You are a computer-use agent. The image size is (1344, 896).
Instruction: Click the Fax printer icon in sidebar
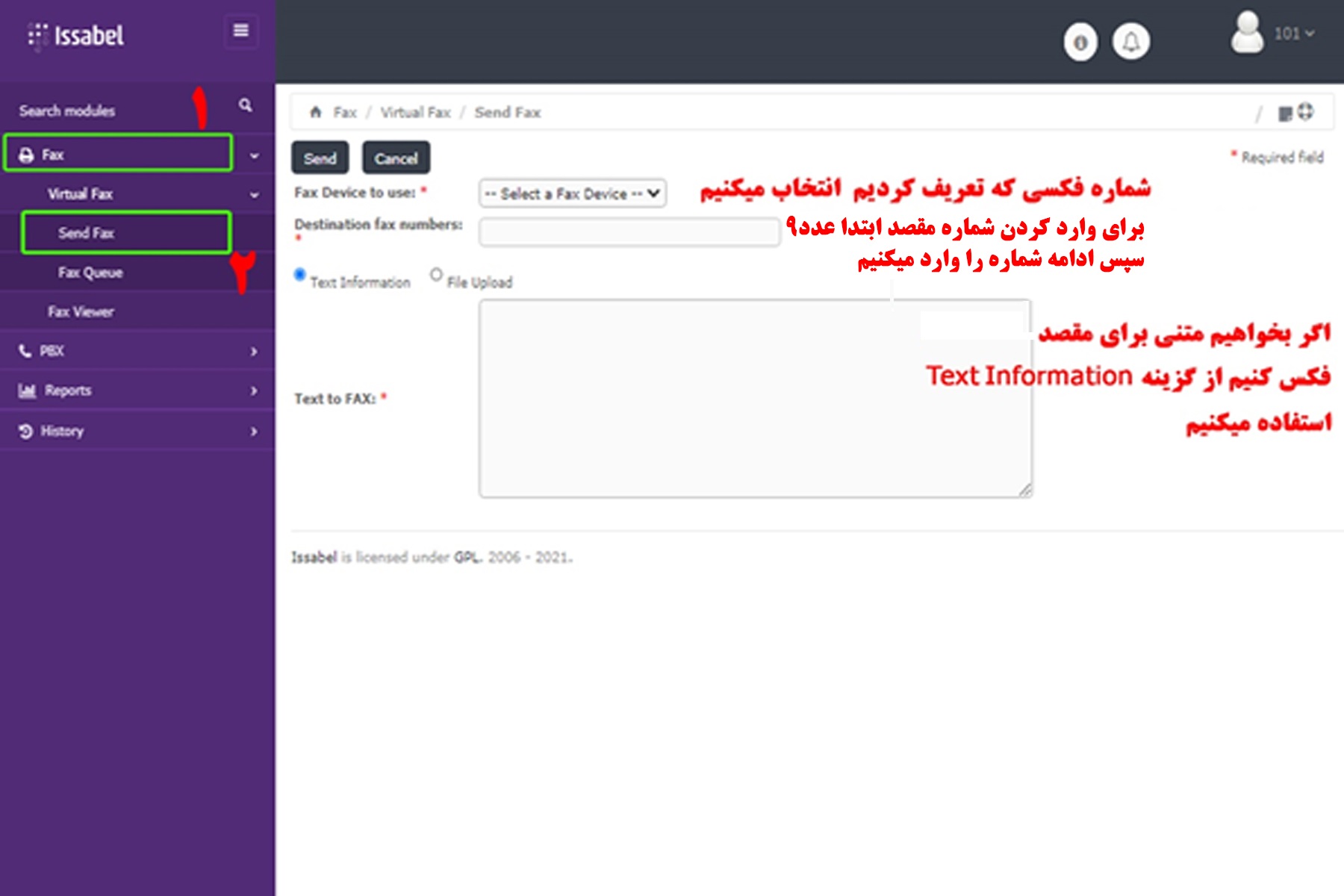click(x=26, y=155)
